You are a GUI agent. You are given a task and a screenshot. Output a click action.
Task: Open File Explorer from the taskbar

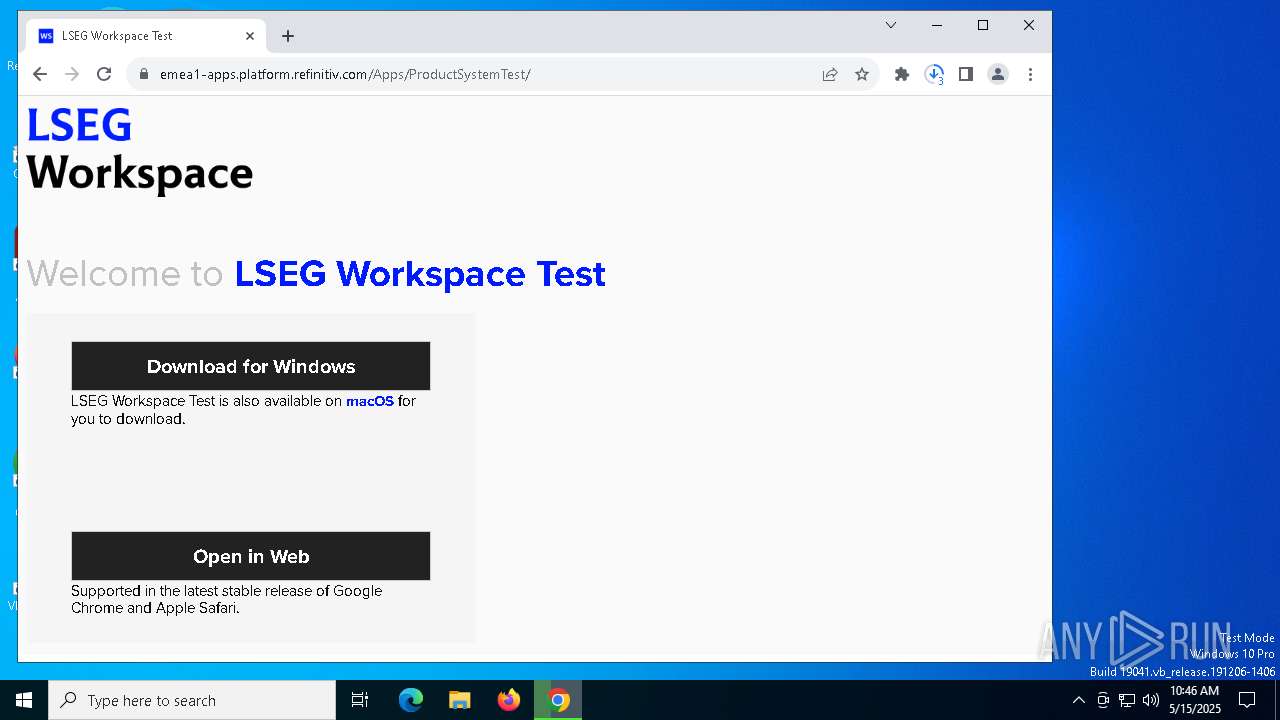point(460,700)
